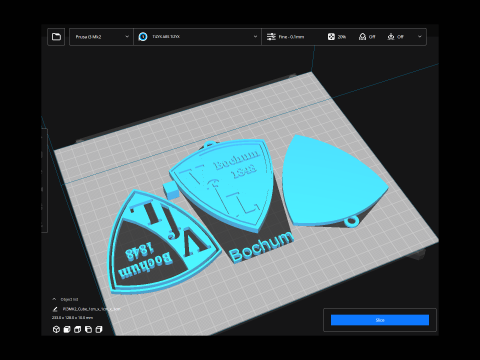The height and width of the screenshot is (360, 480).
Task: Switch to top camera view cube
Action: click(78, 329)
